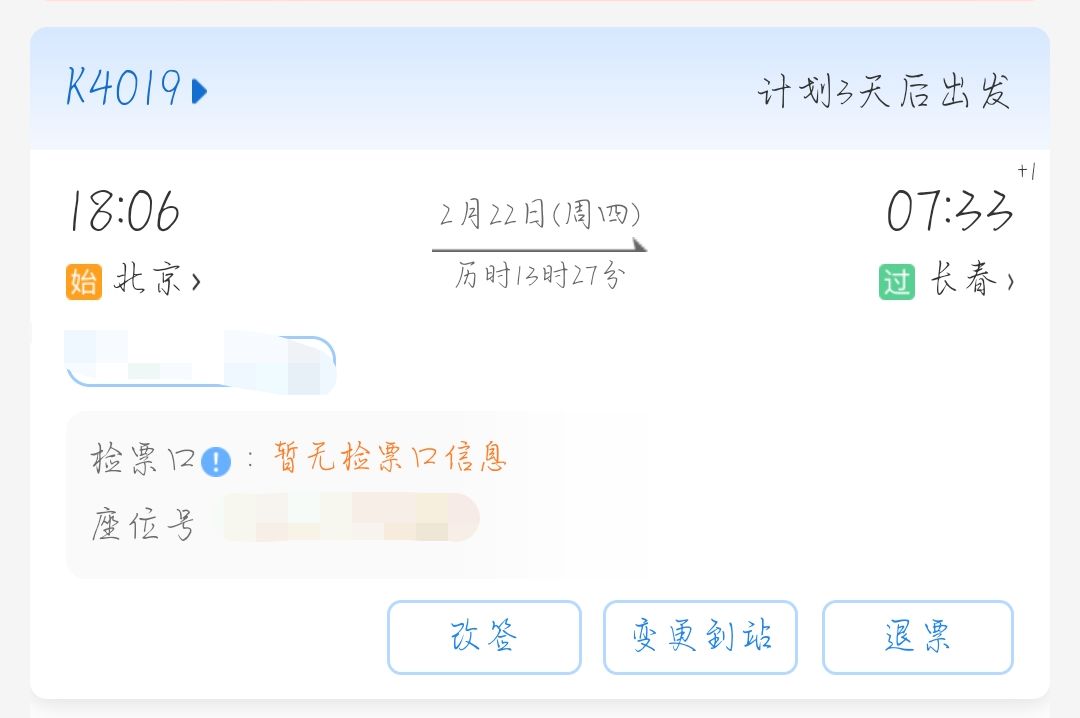
Task: Open 长春 station details chevron
Action: coord(1010,280)
